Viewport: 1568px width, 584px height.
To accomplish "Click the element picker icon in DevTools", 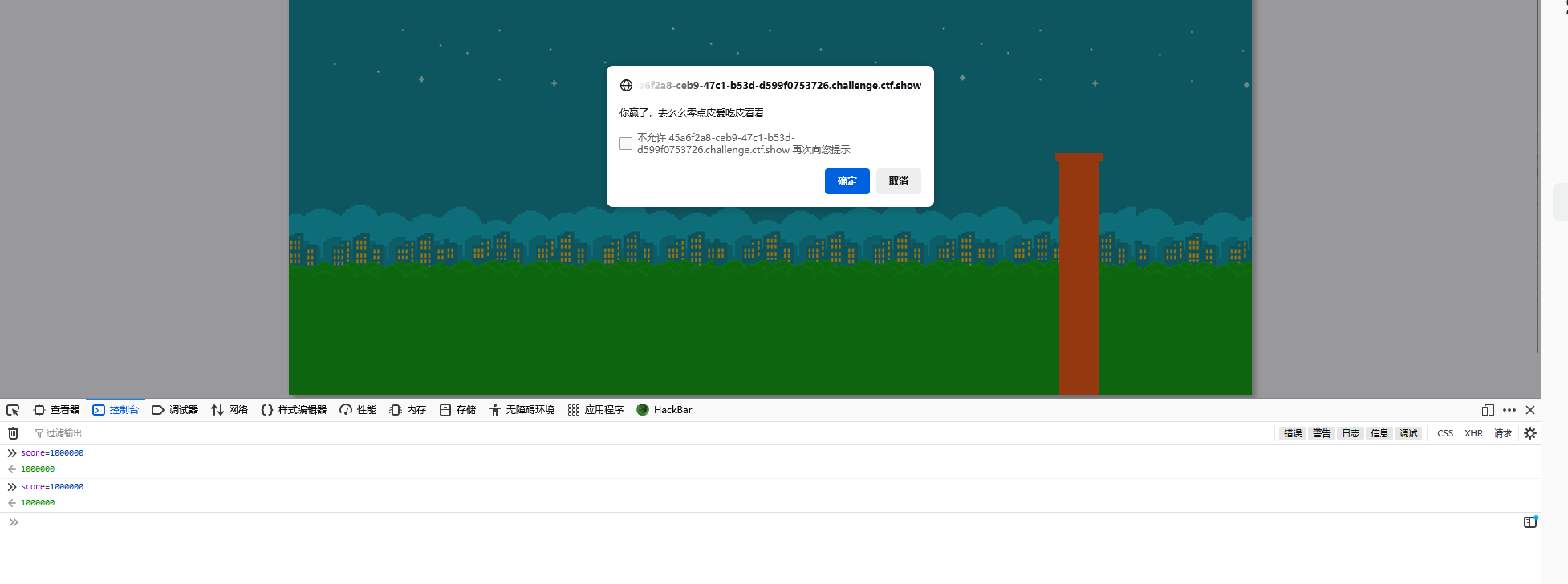I will pos(13,410).
